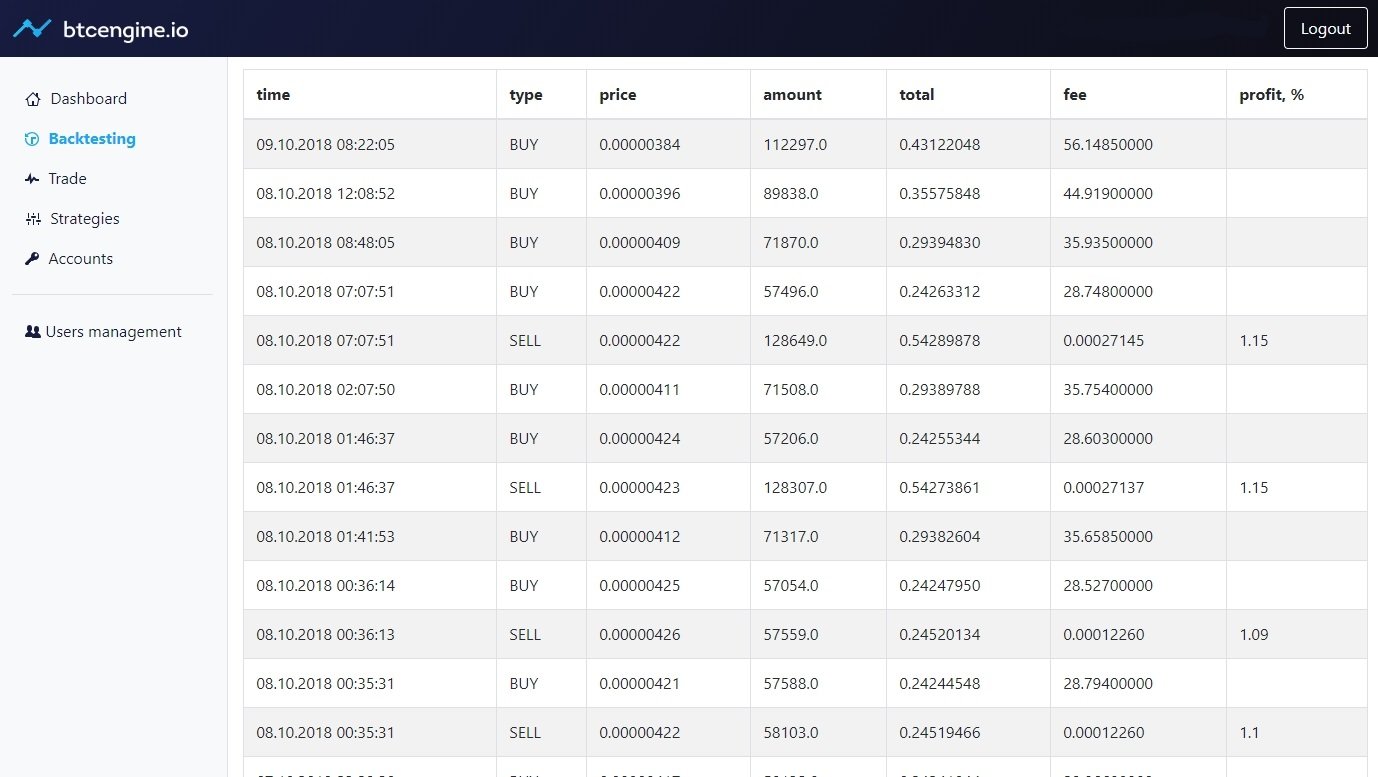The image size is (1378, 777).
Task: Click the Users management people icon
Action: [x=32, y=332]
